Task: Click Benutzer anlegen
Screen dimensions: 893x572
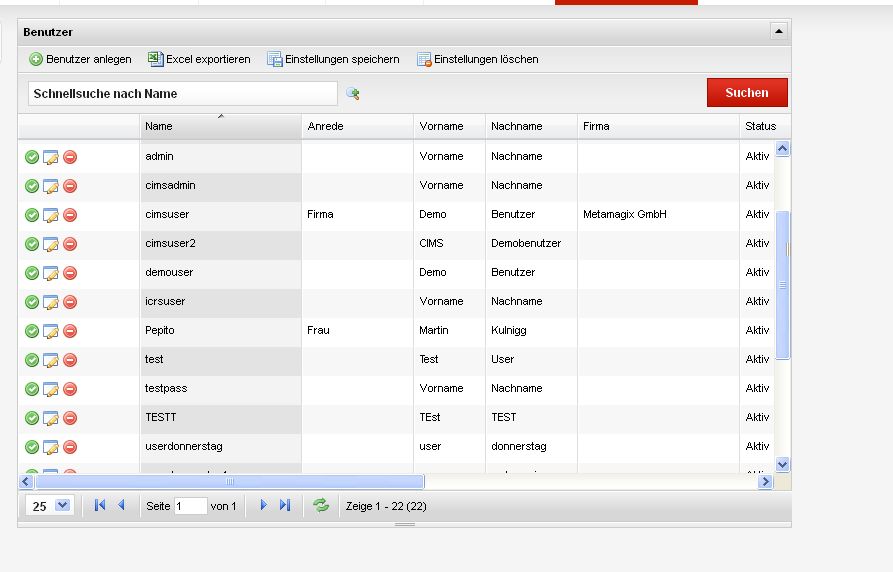Action: [x=80, y=59]
